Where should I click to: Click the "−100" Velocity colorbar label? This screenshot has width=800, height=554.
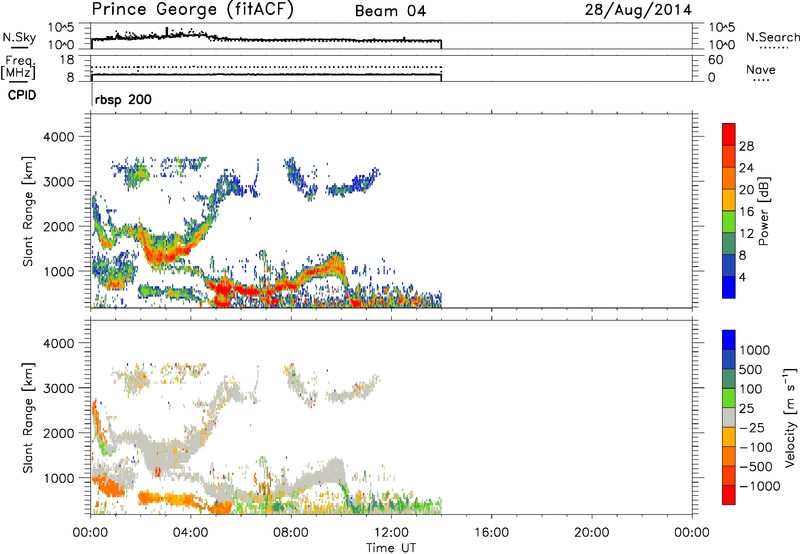click(756, 447)
